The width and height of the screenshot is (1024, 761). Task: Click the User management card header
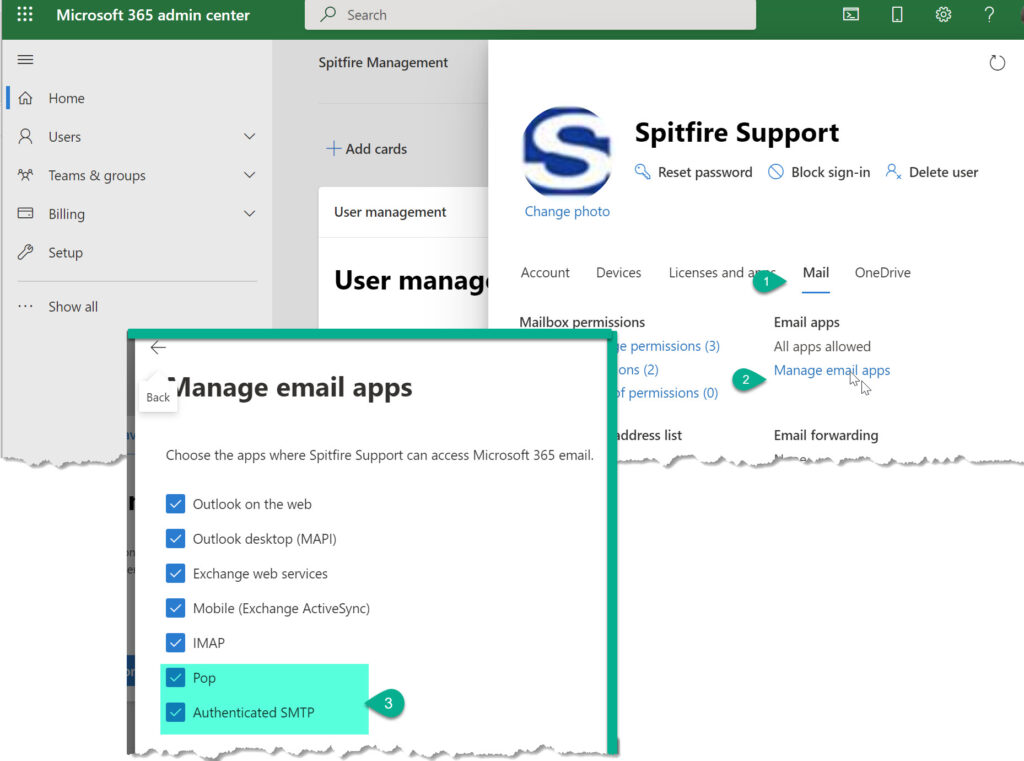(390, 212)
